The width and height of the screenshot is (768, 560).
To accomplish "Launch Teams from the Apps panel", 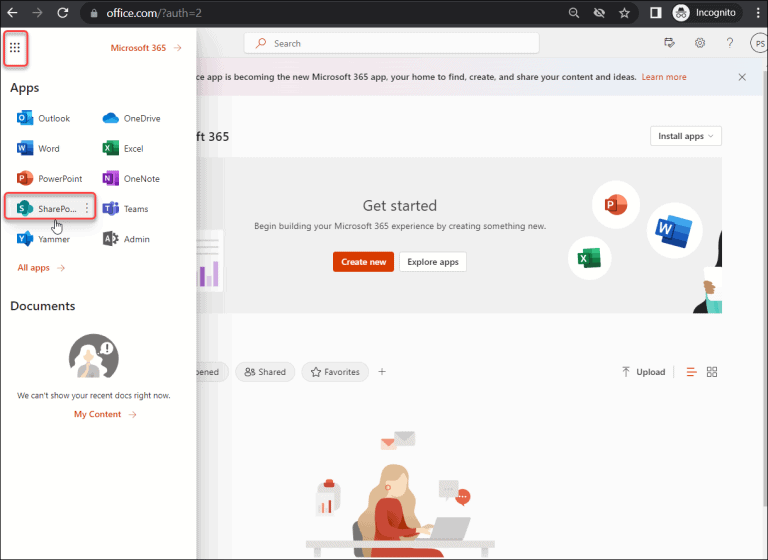I will point(125,209).
